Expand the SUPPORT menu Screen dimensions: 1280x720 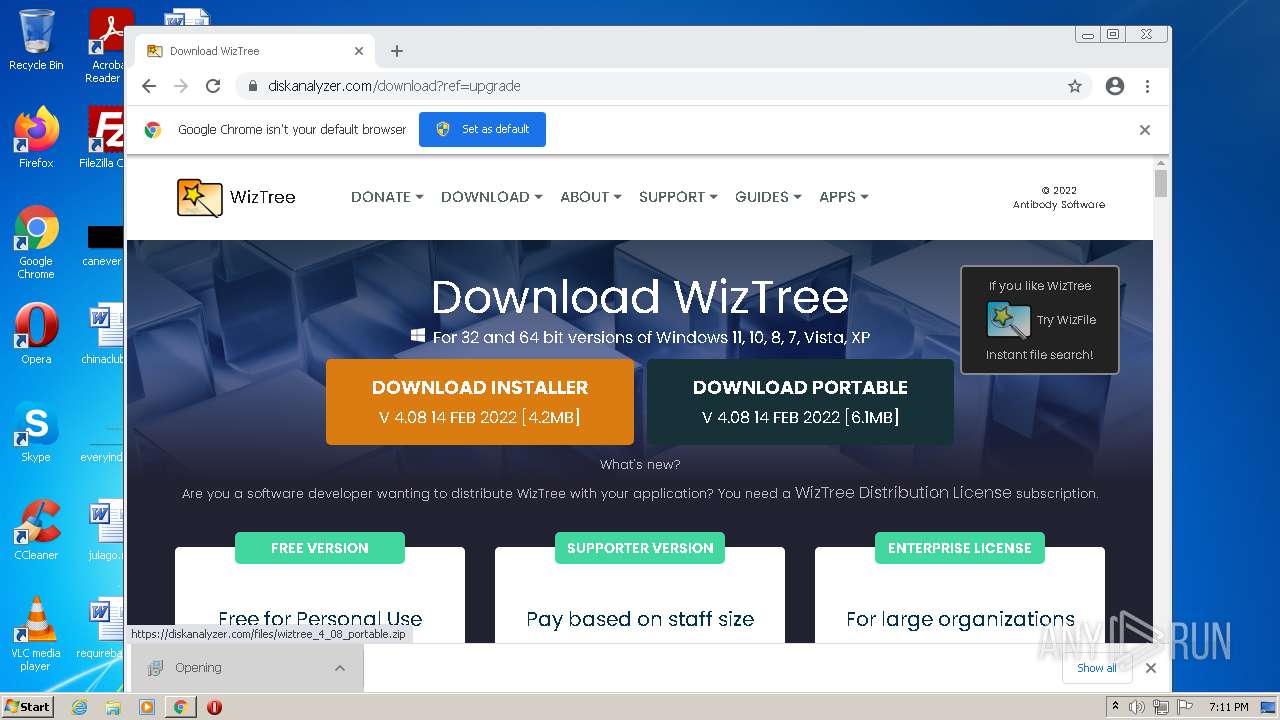coord(678,197)
